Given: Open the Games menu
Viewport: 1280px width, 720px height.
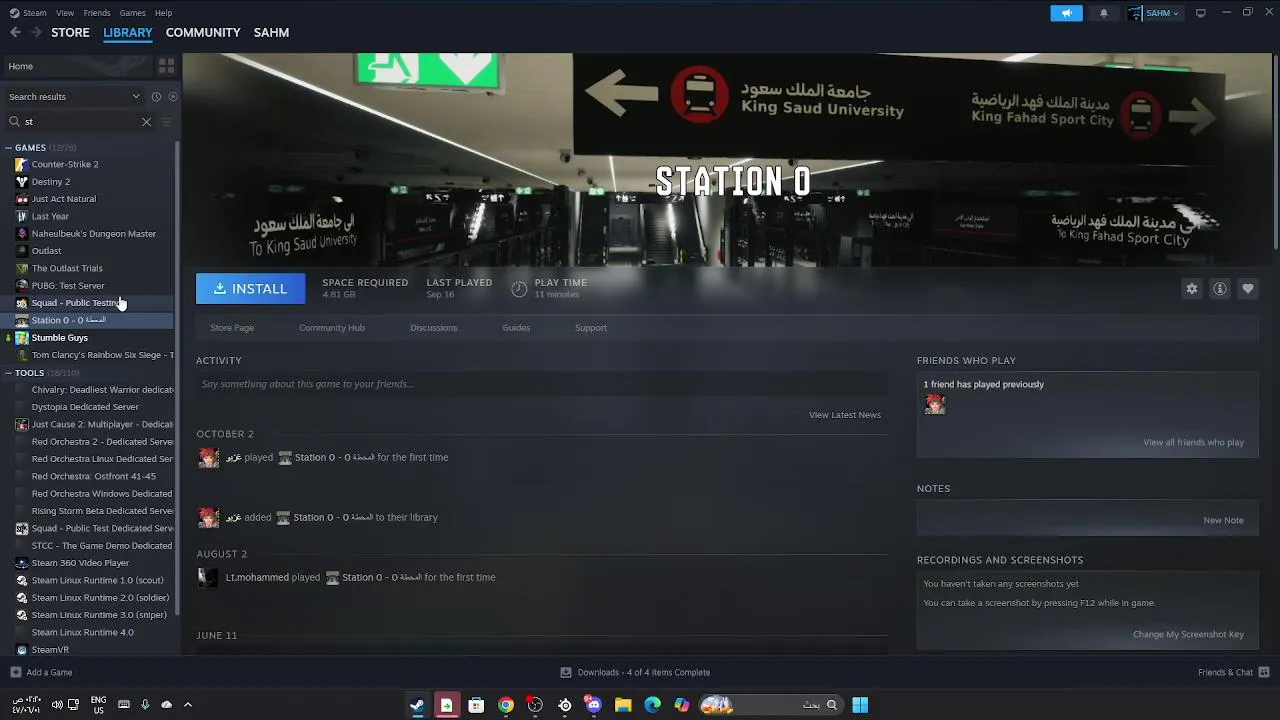Looking at the screenshot, I should [x=132, y=13].
